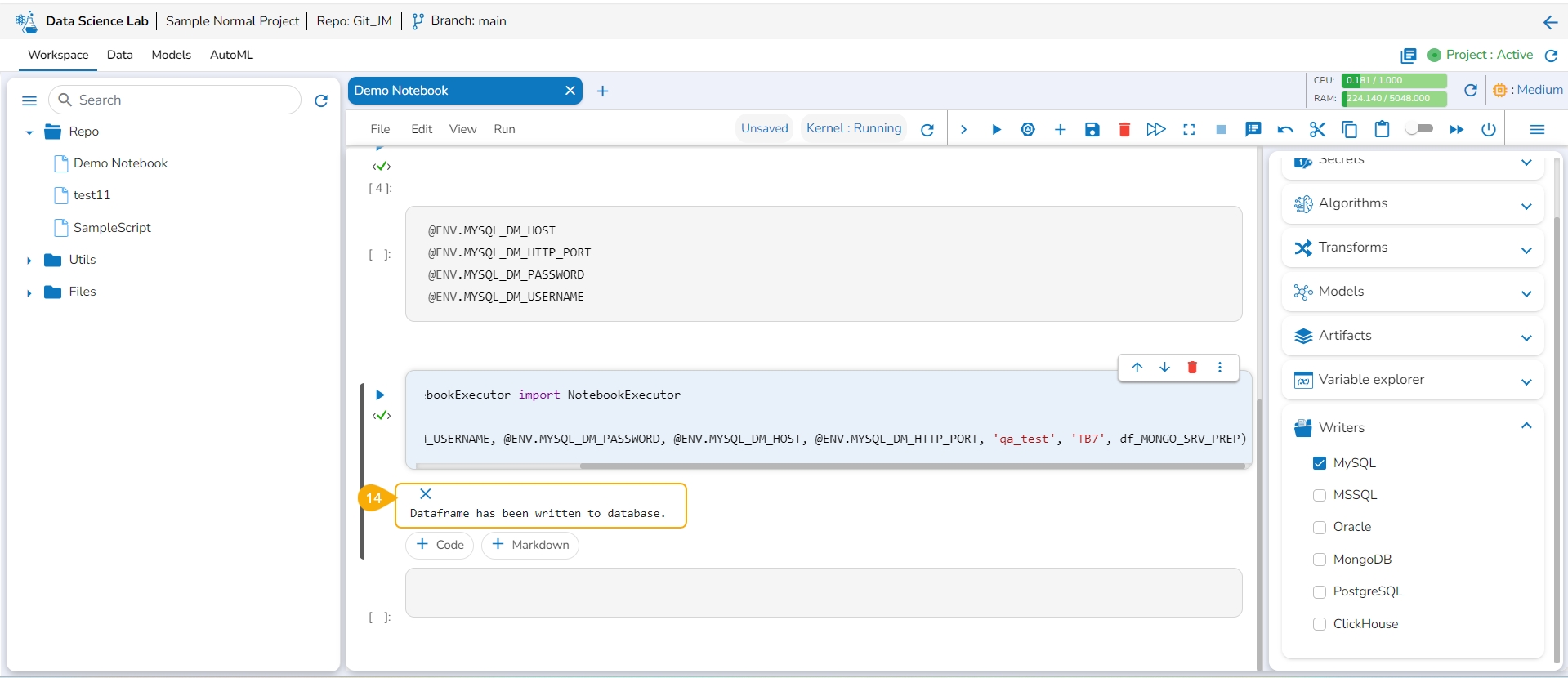Add a new Code cell
This screenshot has height=678, width=1568.
tap(440, 545)
